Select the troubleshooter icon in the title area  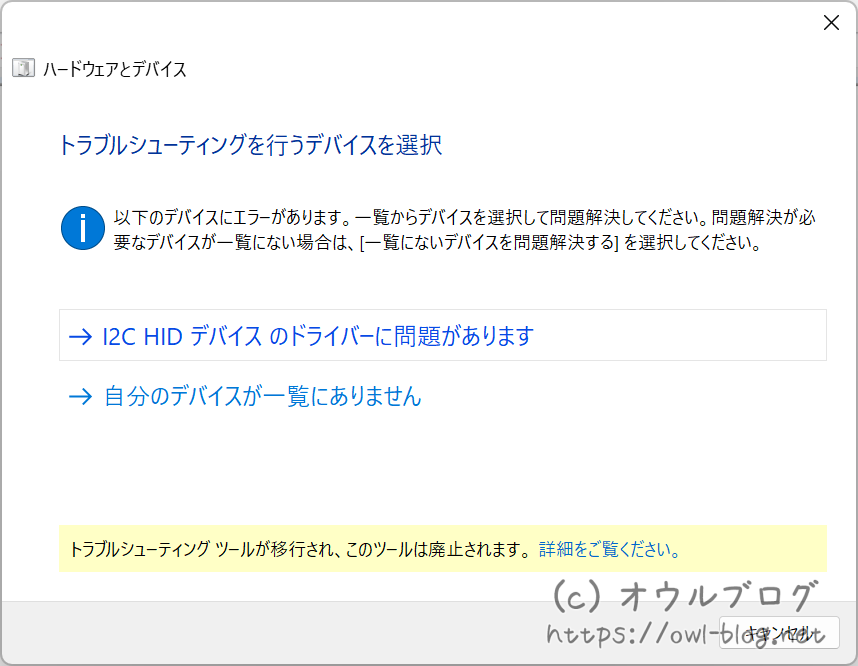click(x=23, y=69)
